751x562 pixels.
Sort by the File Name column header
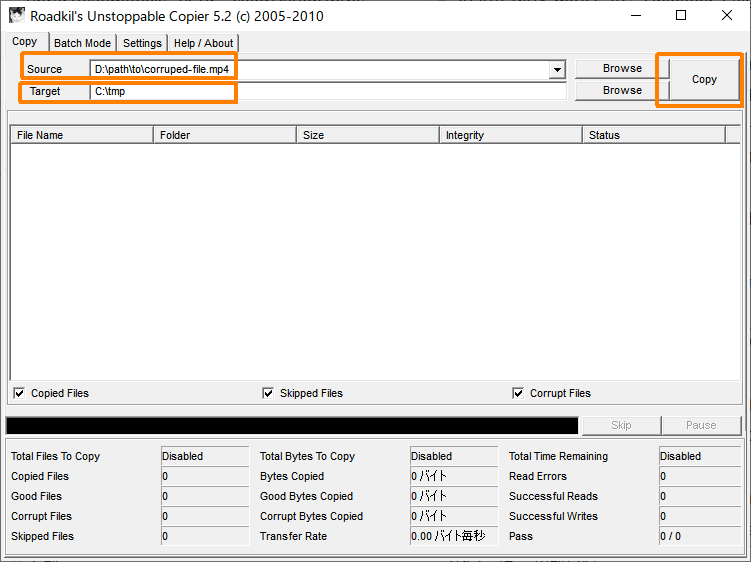[82, 135]
